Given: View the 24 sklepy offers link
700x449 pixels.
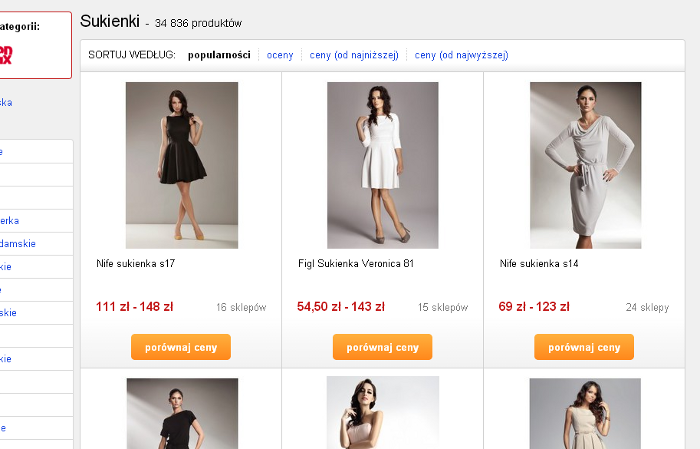Looking at the screenshot, I should (x=647, y=308).
